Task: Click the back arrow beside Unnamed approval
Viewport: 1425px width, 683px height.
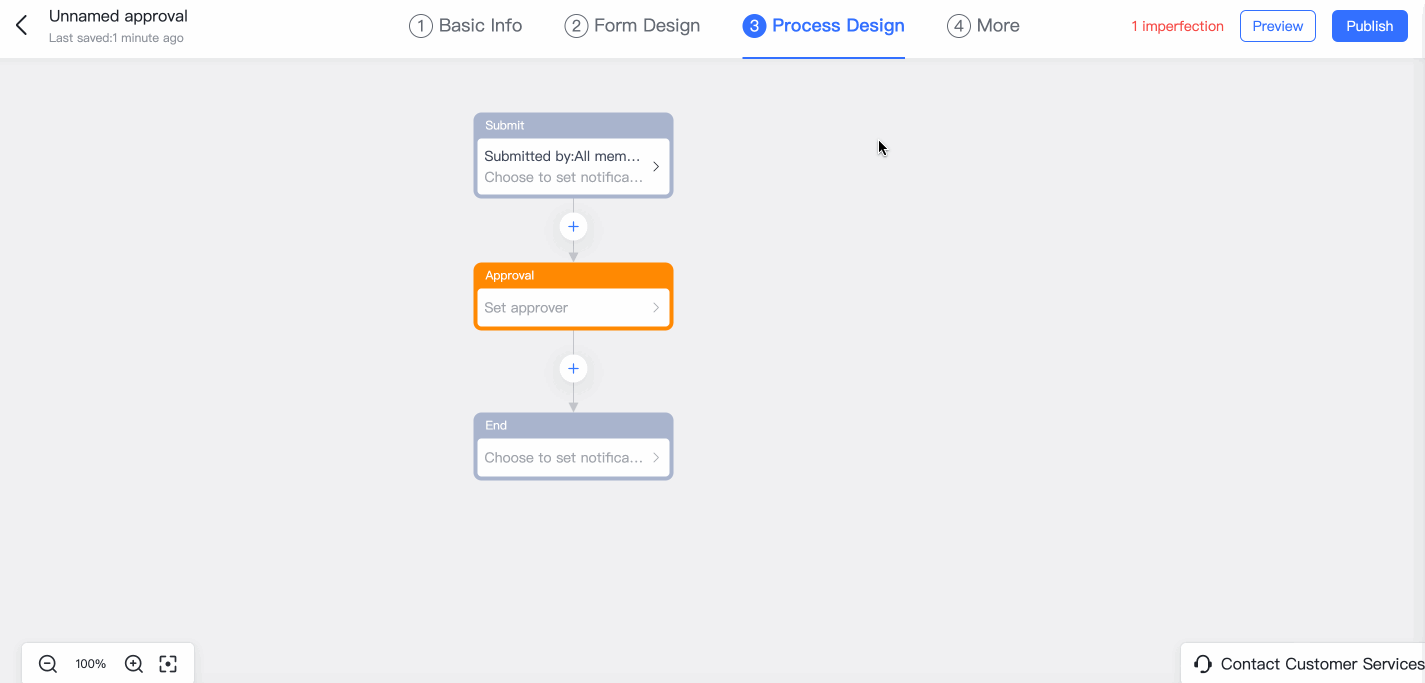Action: [20, 25]
